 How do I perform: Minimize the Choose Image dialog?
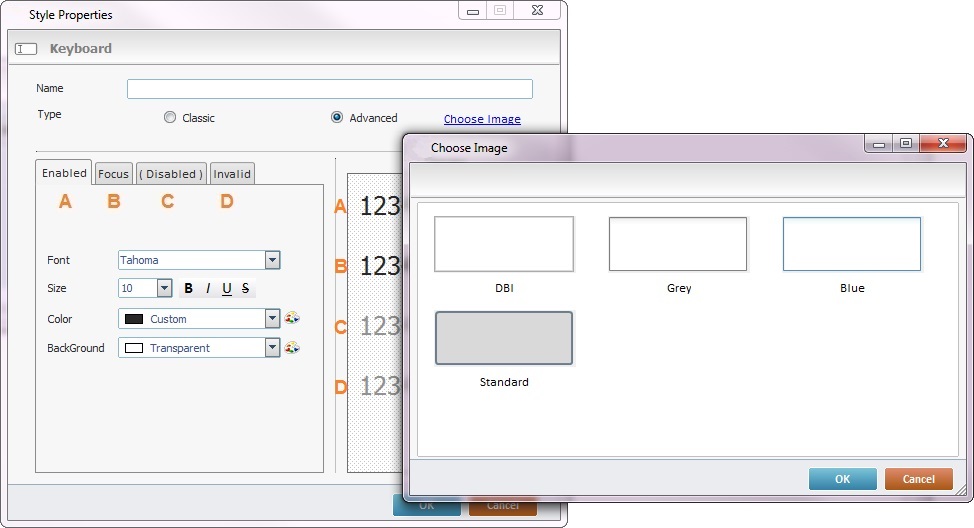point(879,143)
